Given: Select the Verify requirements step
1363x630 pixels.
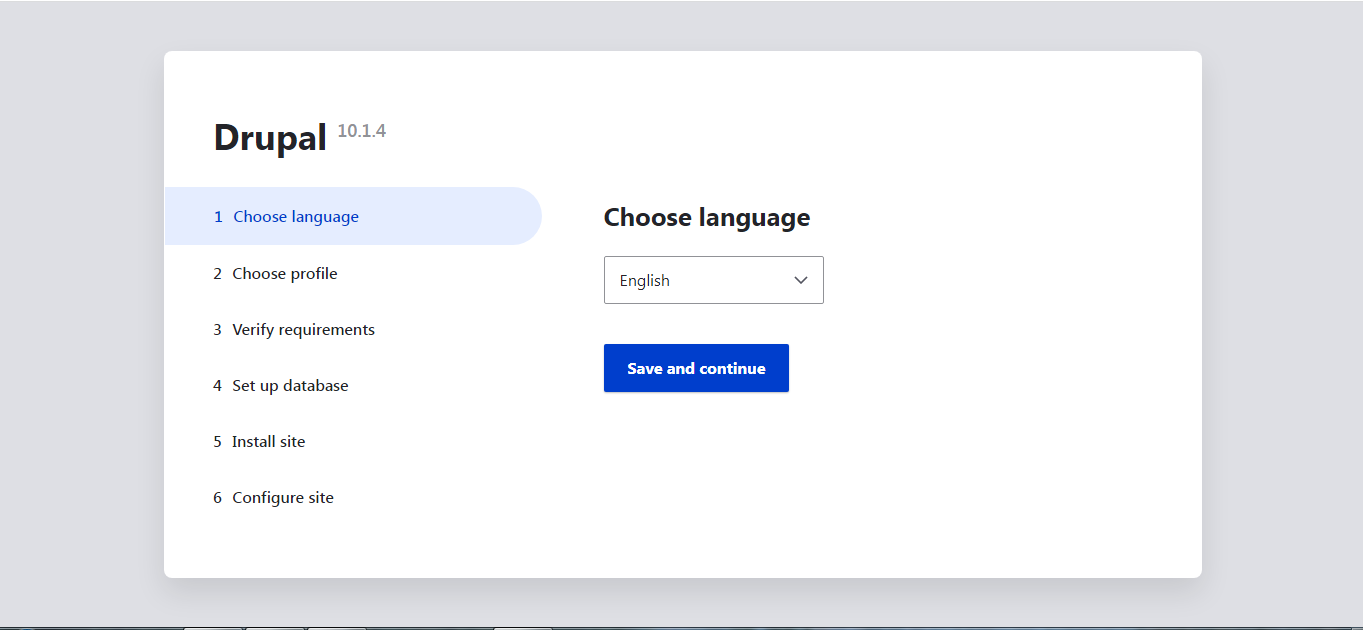Looking at the screenshot, I should [x=303, y=329].
